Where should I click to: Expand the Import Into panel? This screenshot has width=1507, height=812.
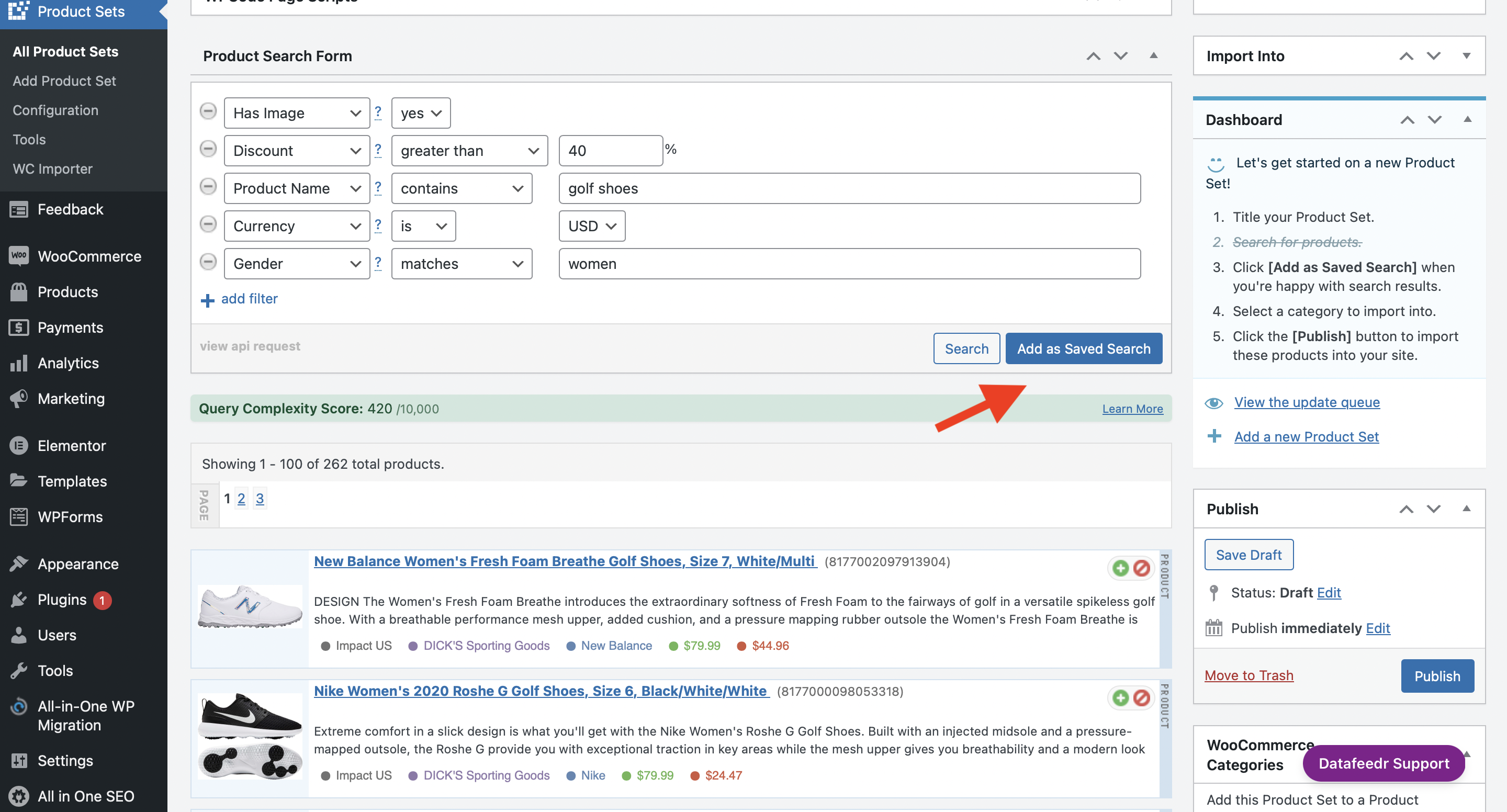1466,55
